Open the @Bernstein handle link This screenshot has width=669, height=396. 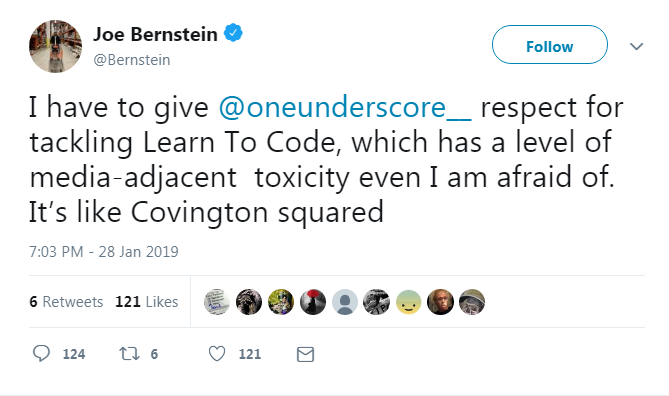[x=132, y=60]
